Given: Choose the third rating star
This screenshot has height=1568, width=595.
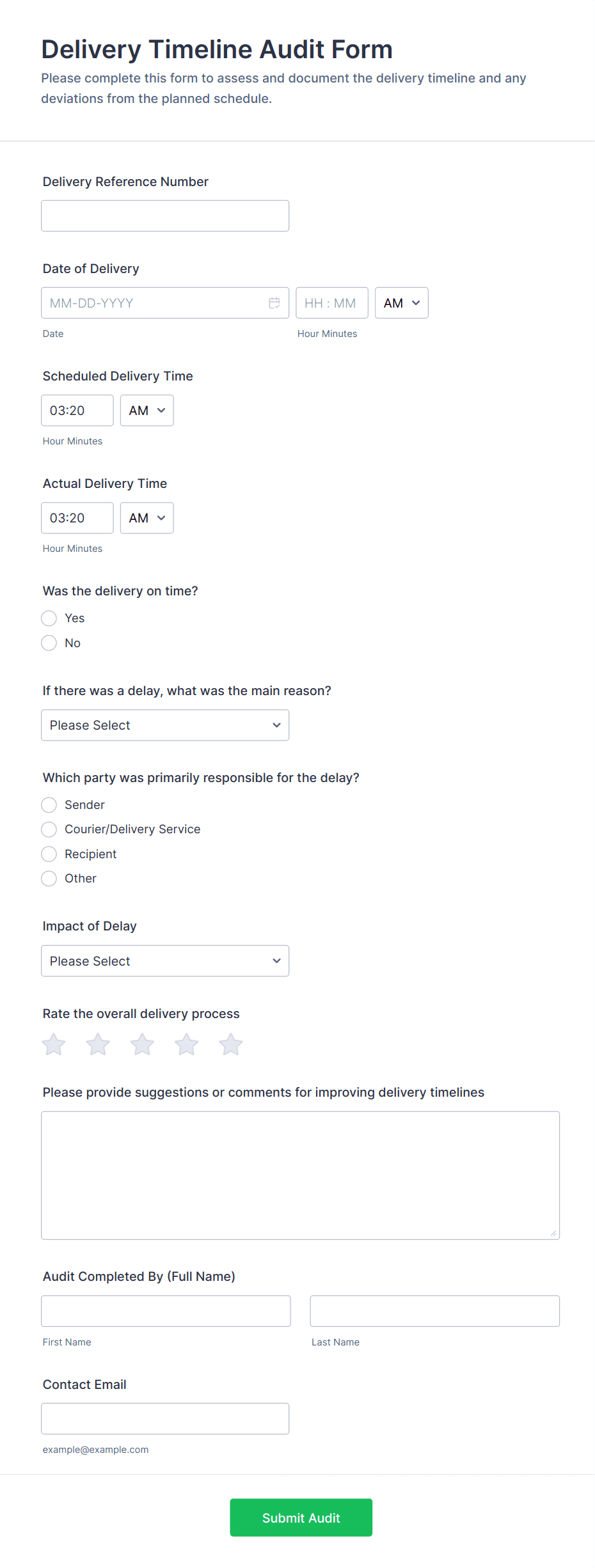Looking at the screenshot, I should click(x=142, y=1045).
